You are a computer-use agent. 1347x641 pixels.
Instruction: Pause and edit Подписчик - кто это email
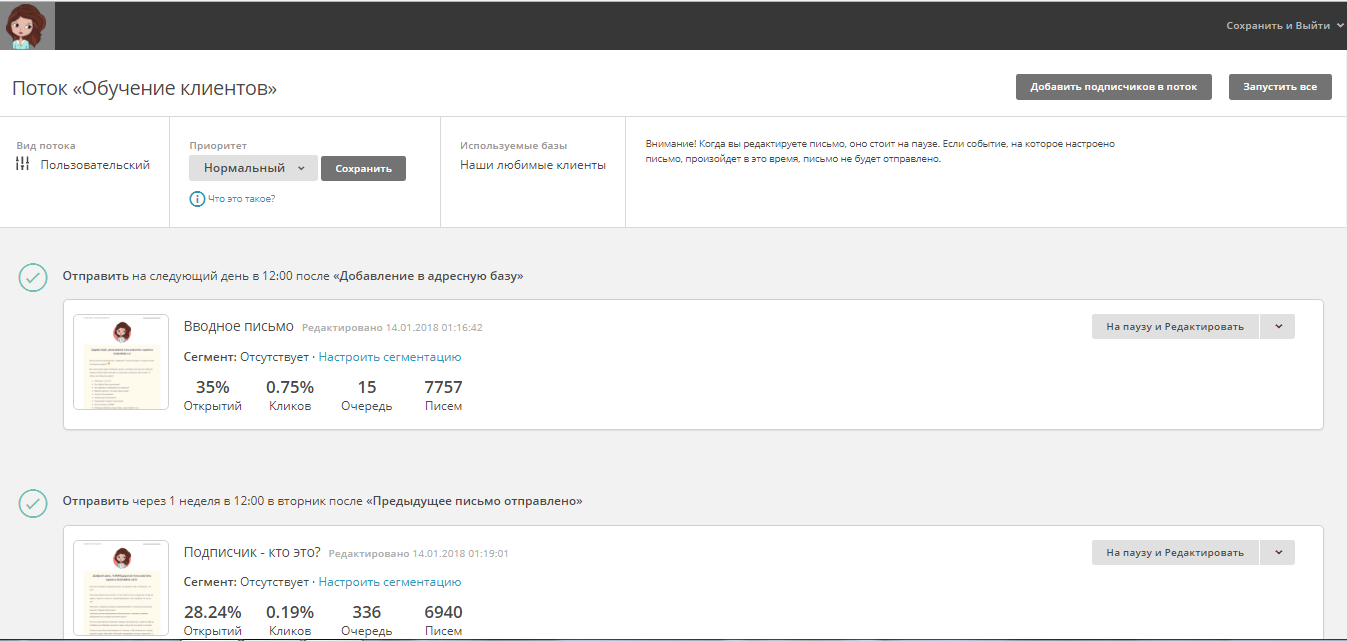[x=1174, y=552]
